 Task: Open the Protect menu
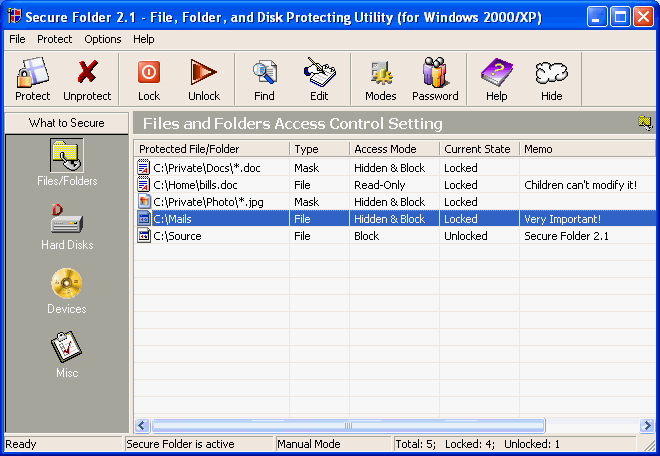click(x=55, y=39)
